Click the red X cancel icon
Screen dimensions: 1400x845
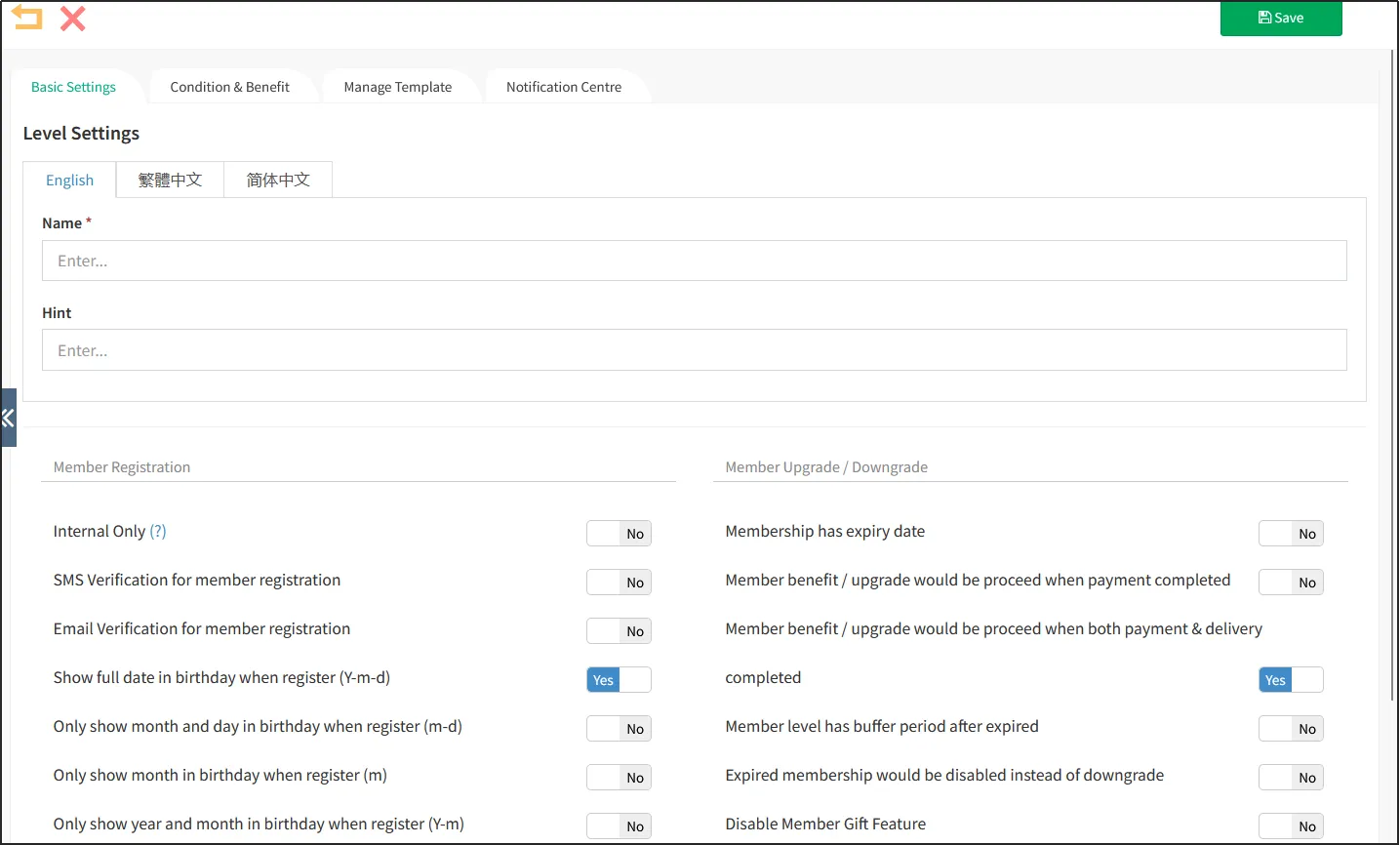(73, 19)
